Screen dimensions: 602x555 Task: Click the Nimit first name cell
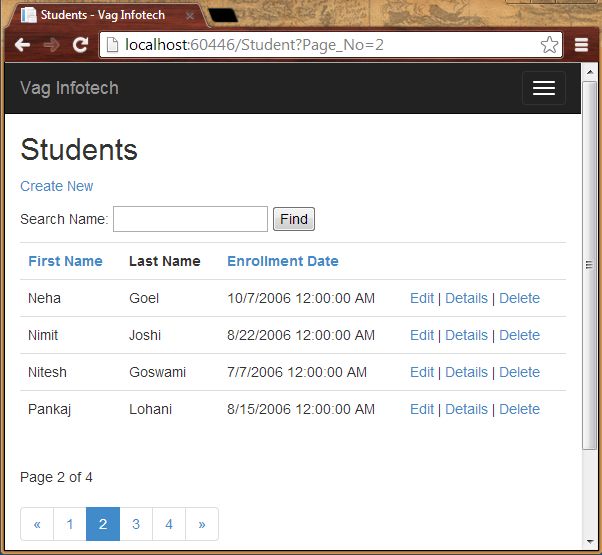pos(43,335)
